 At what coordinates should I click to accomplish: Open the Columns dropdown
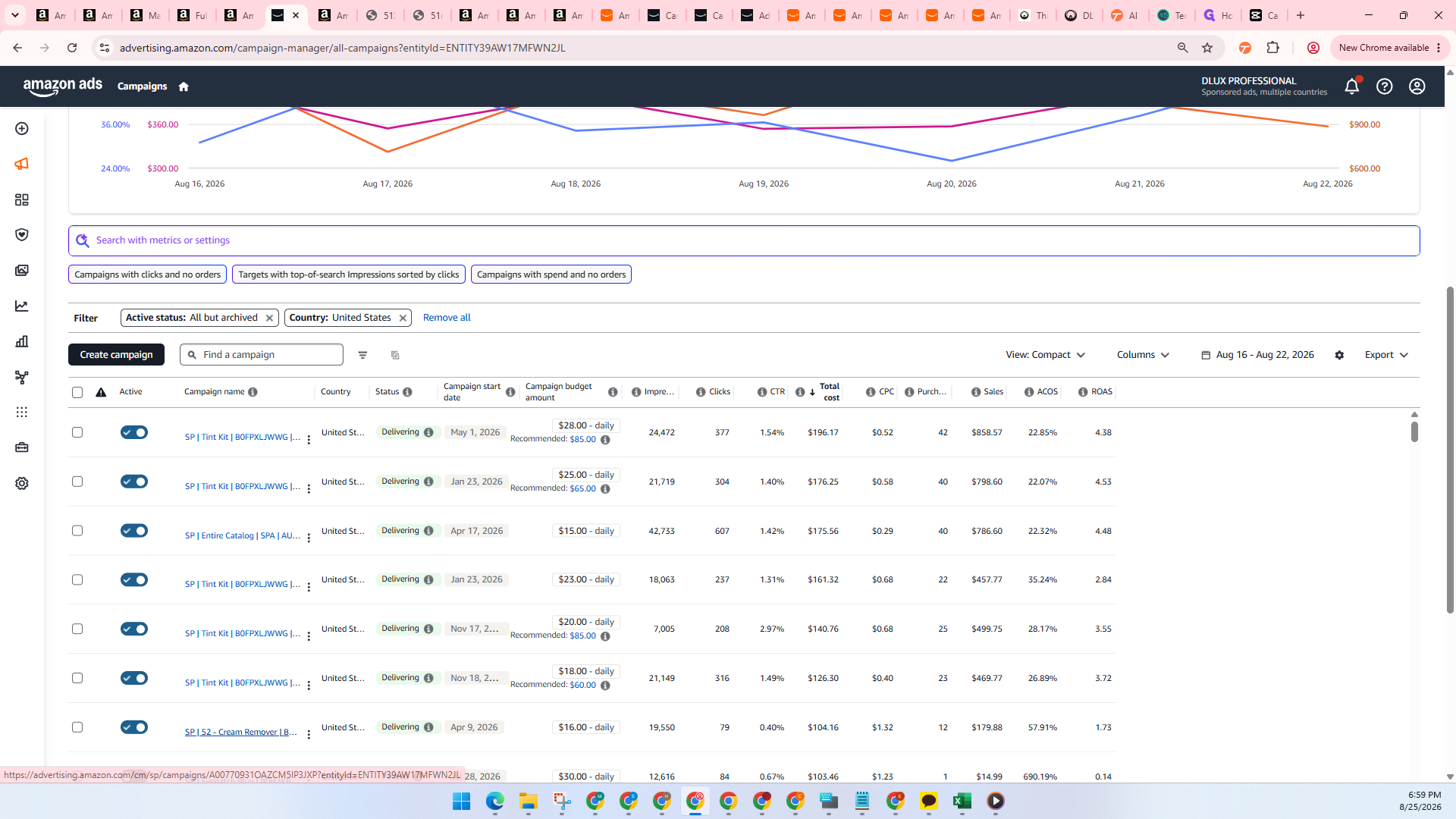[x=1143, y=355]
